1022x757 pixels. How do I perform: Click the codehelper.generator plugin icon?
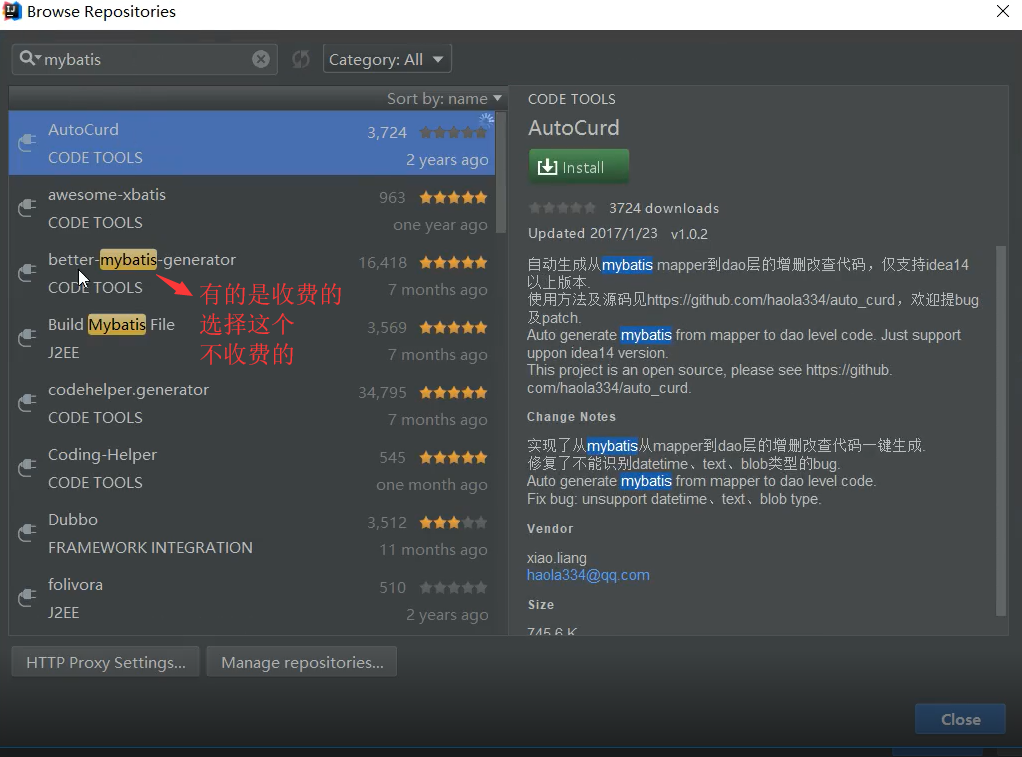pyautogui.click(x=27, y=402)
